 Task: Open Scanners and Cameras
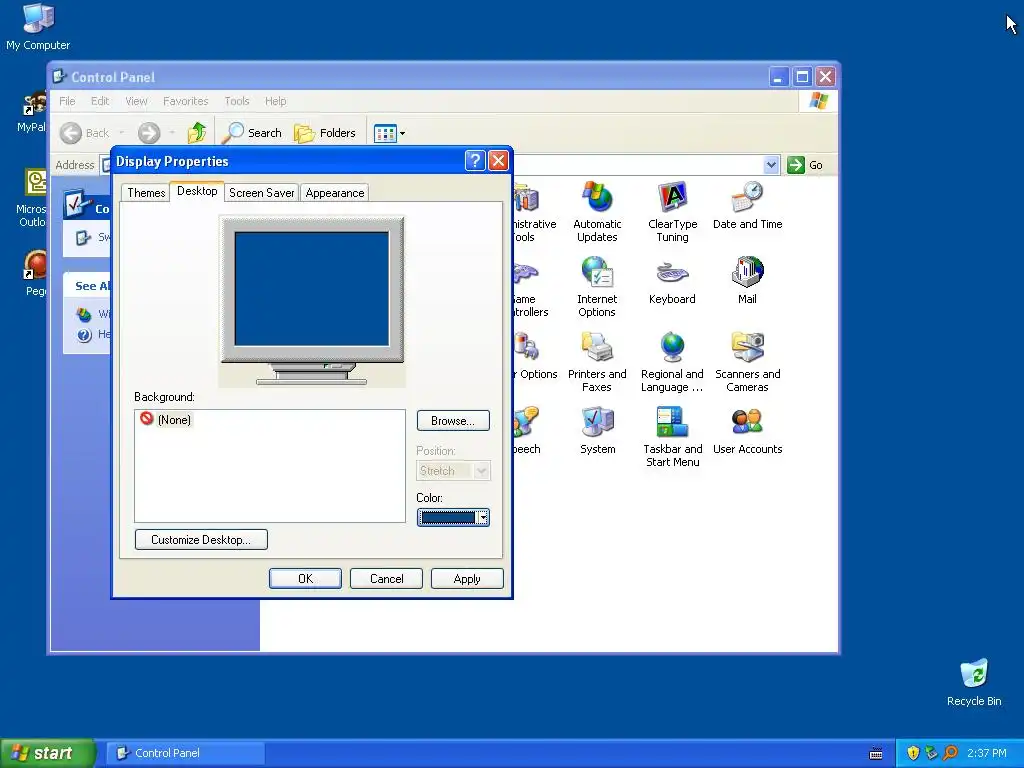point(747,362)
